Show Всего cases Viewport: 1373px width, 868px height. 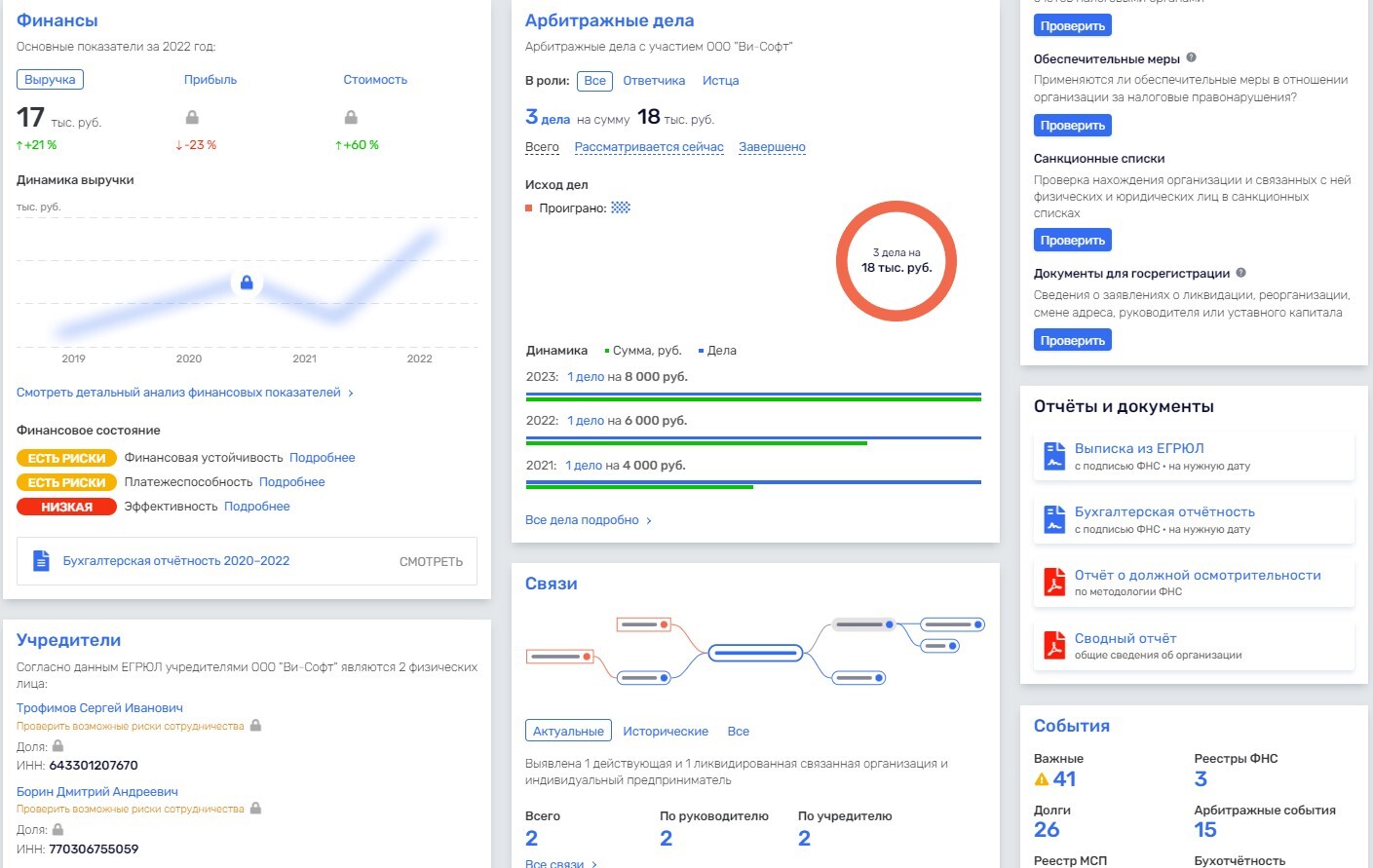pos(542,147)
